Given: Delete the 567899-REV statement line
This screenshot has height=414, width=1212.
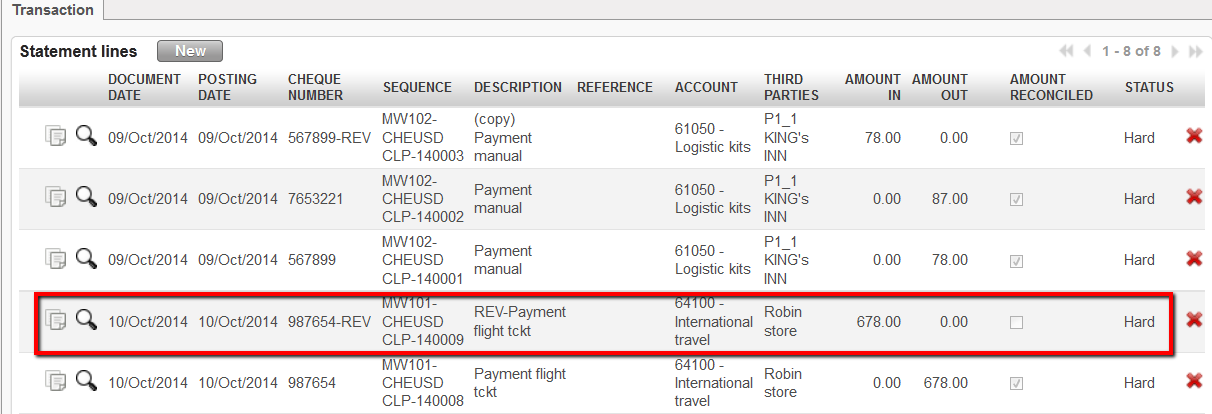Looking at the screenshot, I should (1193, 136).
